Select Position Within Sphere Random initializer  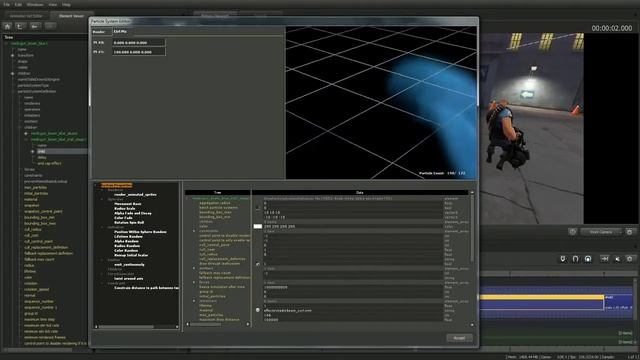click(140, 232)
